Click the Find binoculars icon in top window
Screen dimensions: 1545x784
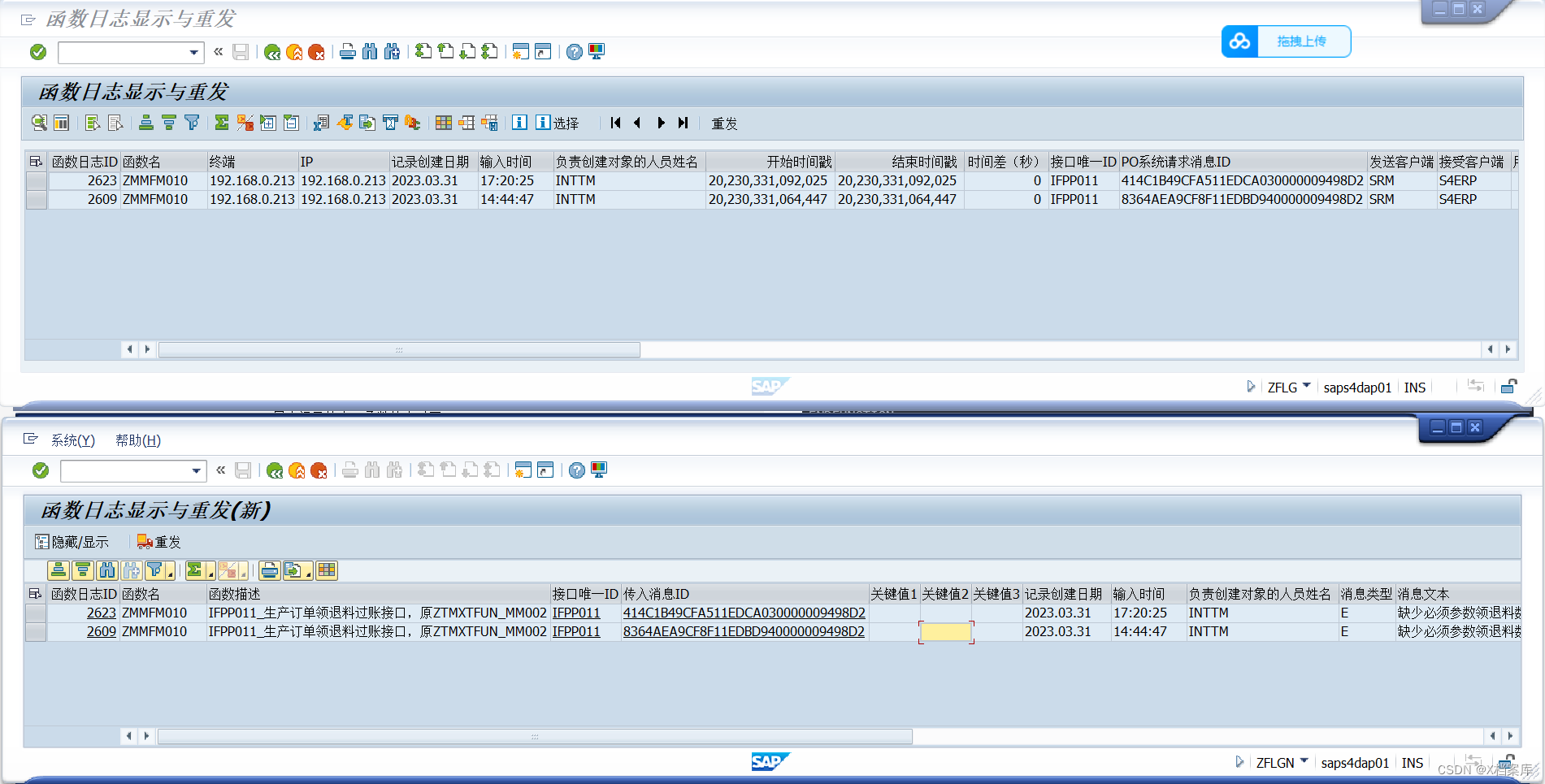tap(370, 52)
